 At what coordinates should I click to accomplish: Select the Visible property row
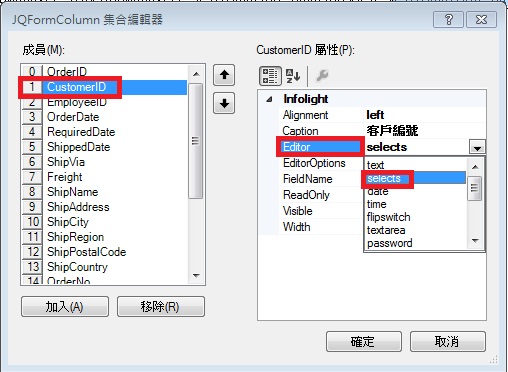[321, 211]
